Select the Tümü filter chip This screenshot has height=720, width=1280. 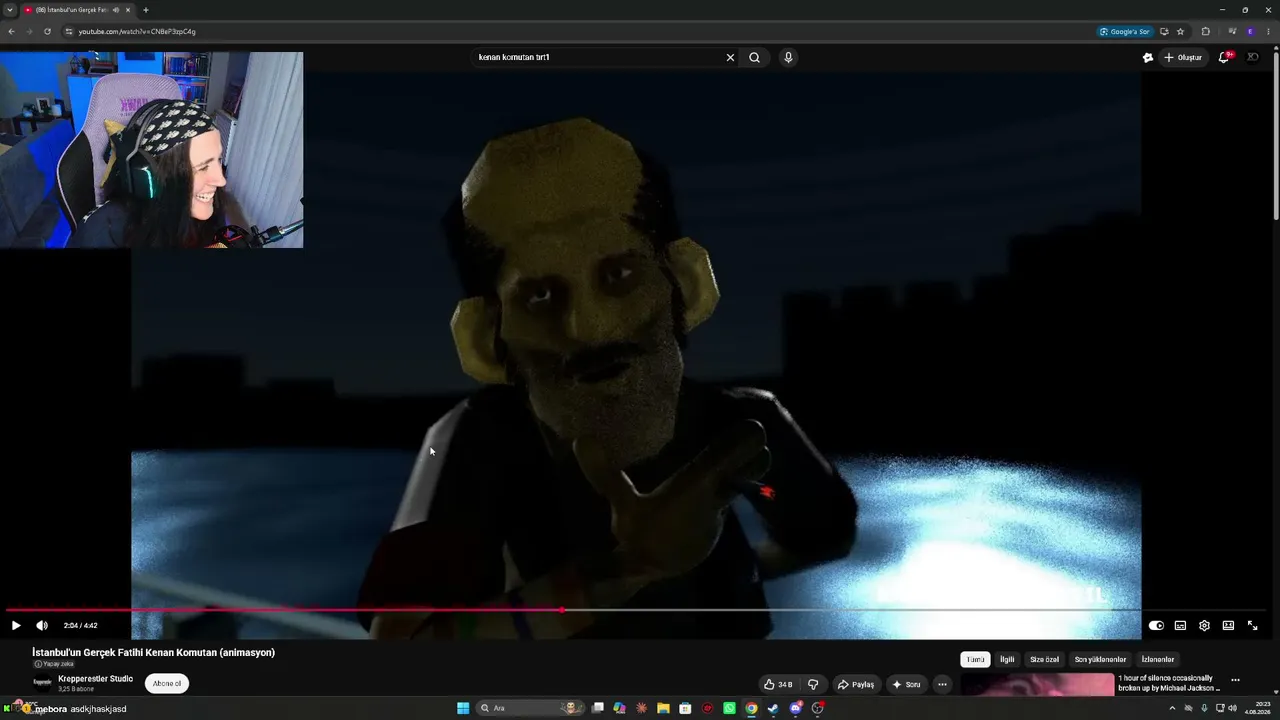click(975, 660)
